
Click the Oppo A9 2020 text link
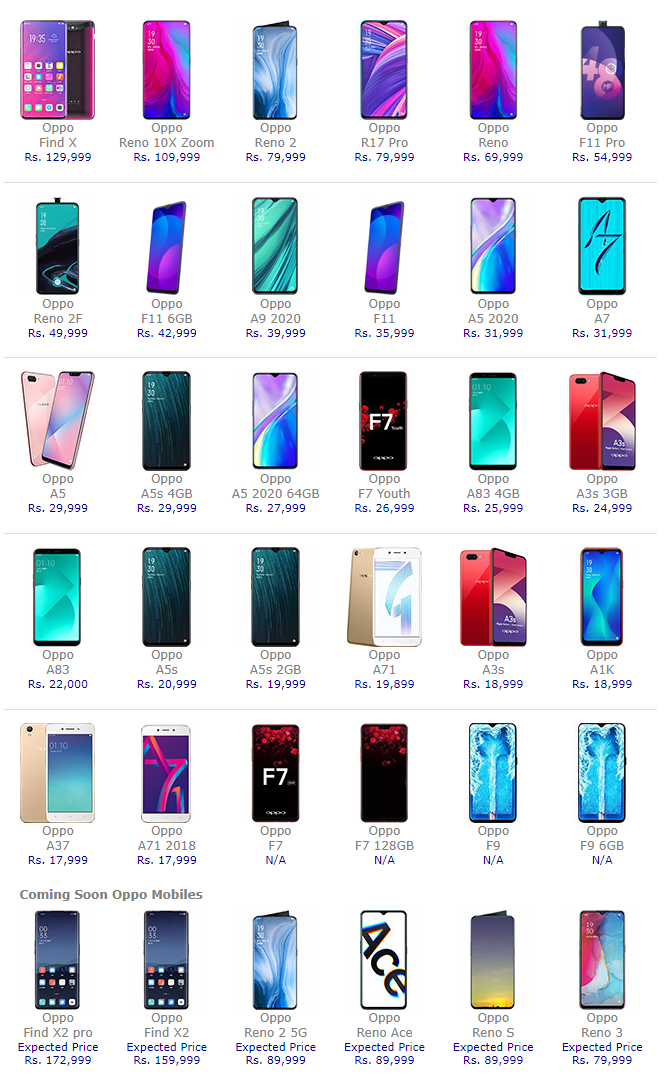pyautogui.click(x=276, y=312)
